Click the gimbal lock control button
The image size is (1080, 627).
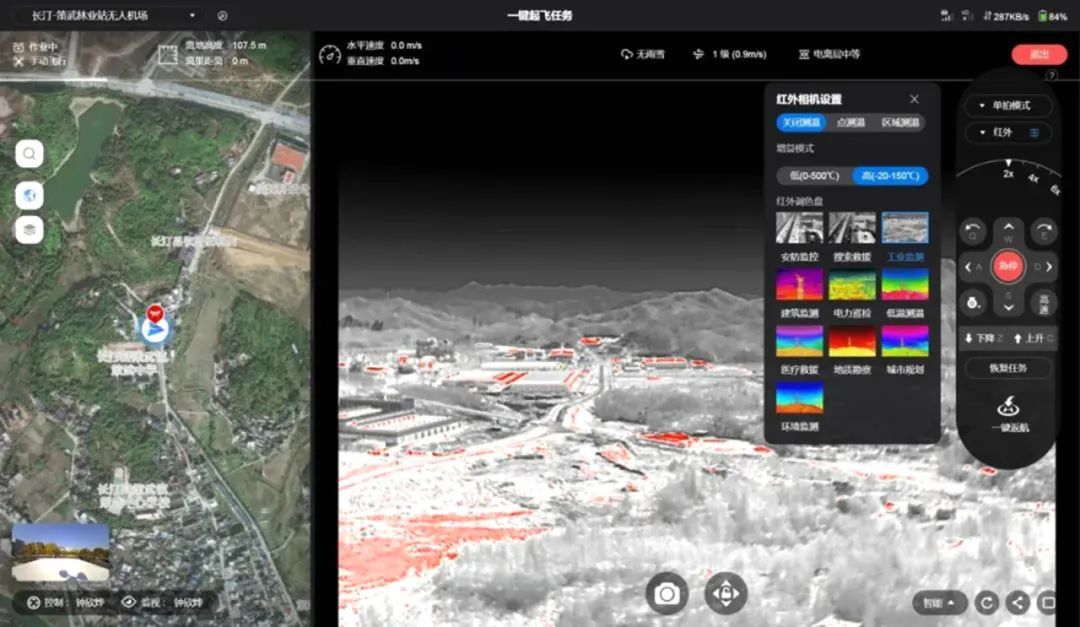[726, 593]
